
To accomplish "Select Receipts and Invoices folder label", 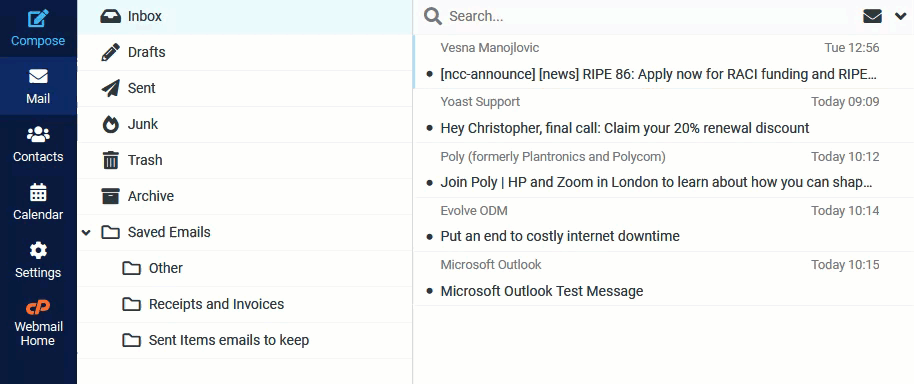I will click(x=216, y=304).
